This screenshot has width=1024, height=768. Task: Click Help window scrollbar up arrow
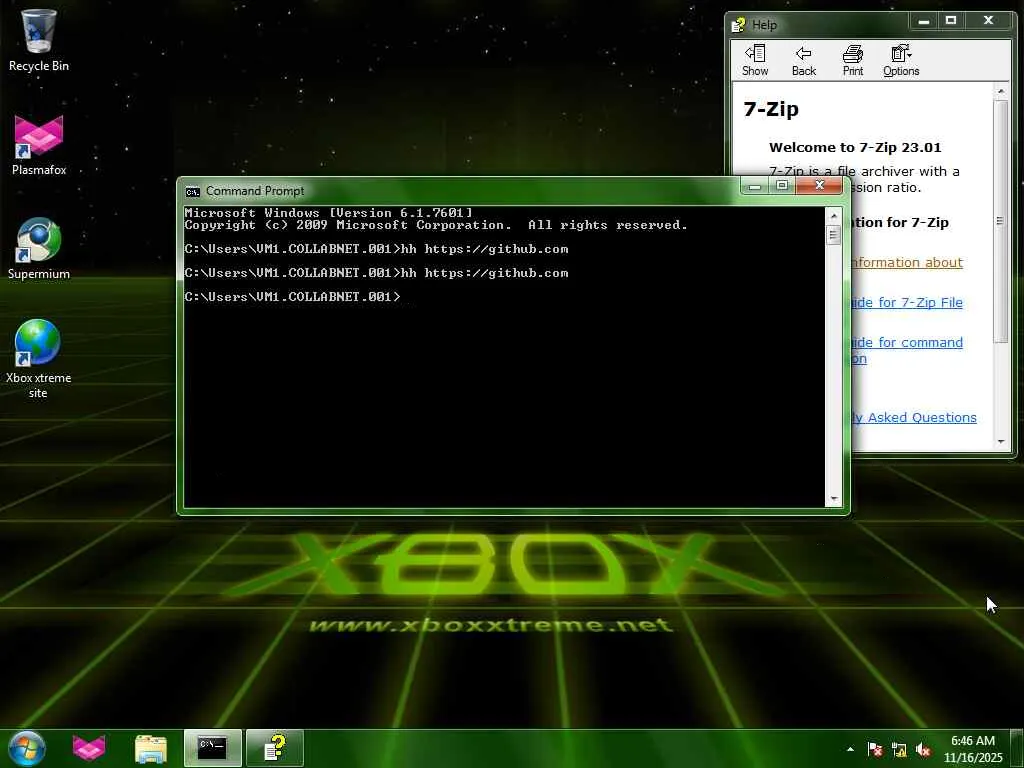1001,91
